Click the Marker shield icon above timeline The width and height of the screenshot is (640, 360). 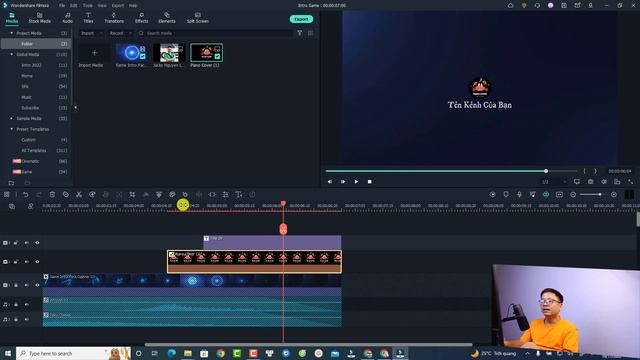(506, 195)
